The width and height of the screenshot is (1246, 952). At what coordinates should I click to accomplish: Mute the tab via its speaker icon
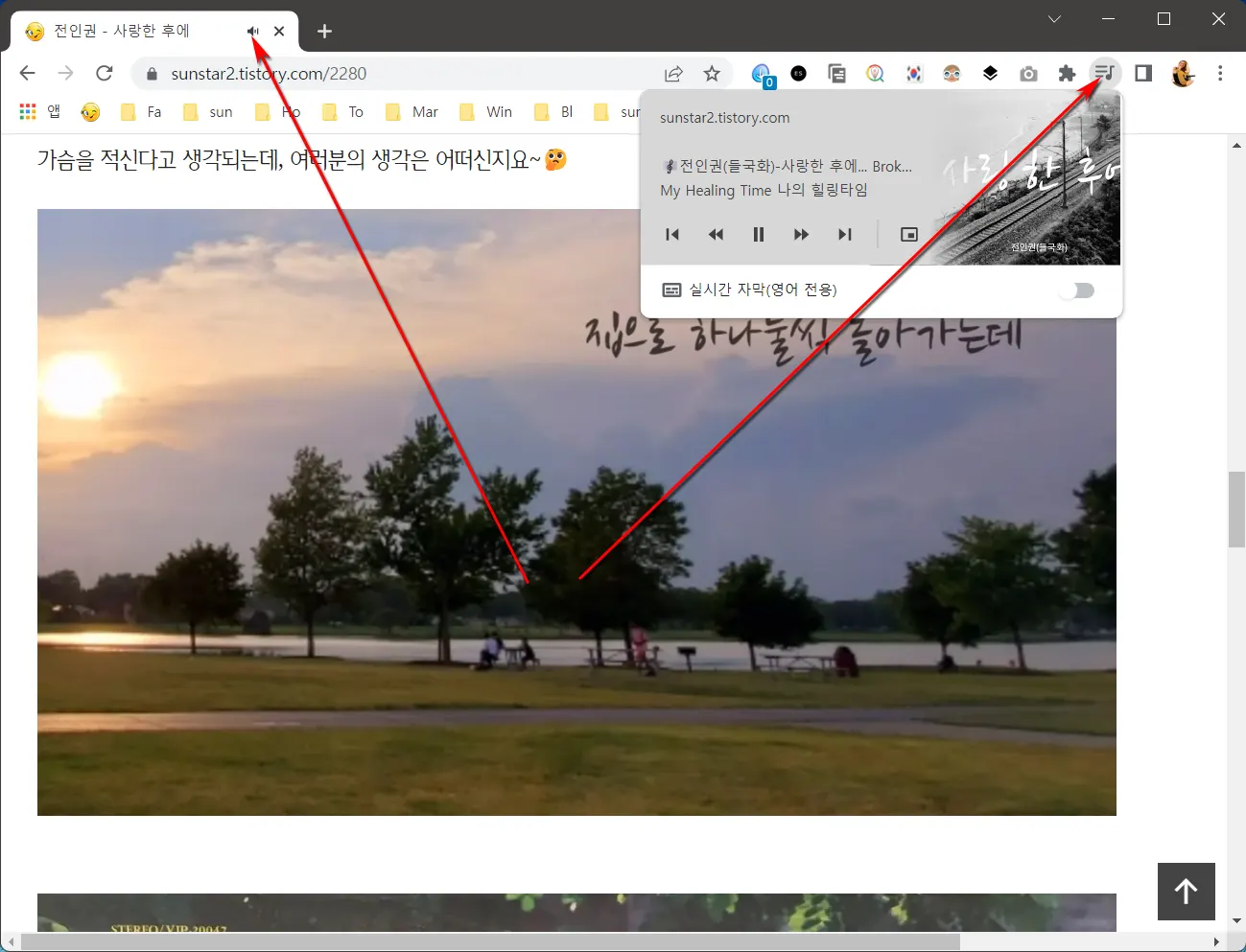251,30
